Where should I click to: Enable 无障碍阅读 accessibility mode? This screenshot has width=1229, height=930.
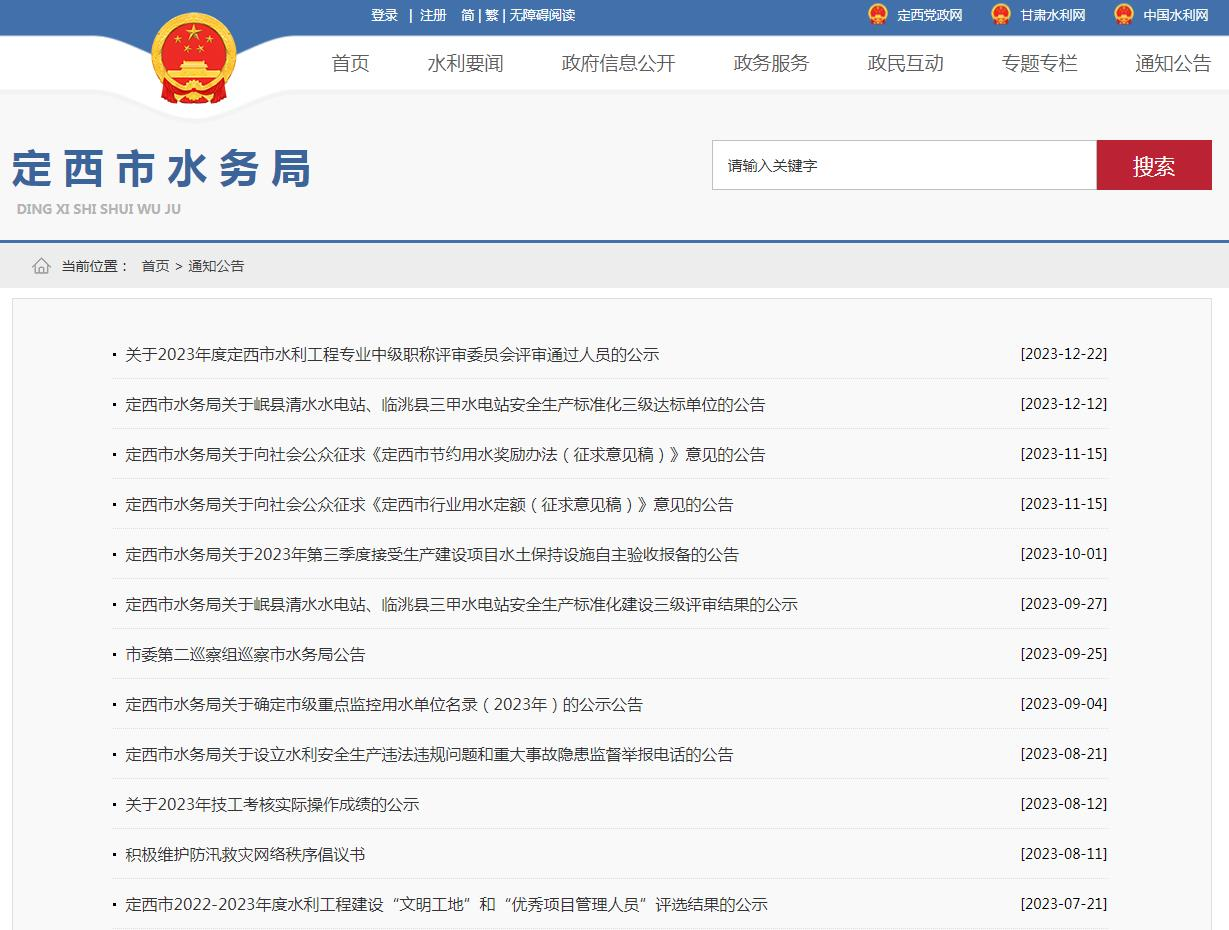[x=542, y=15]
